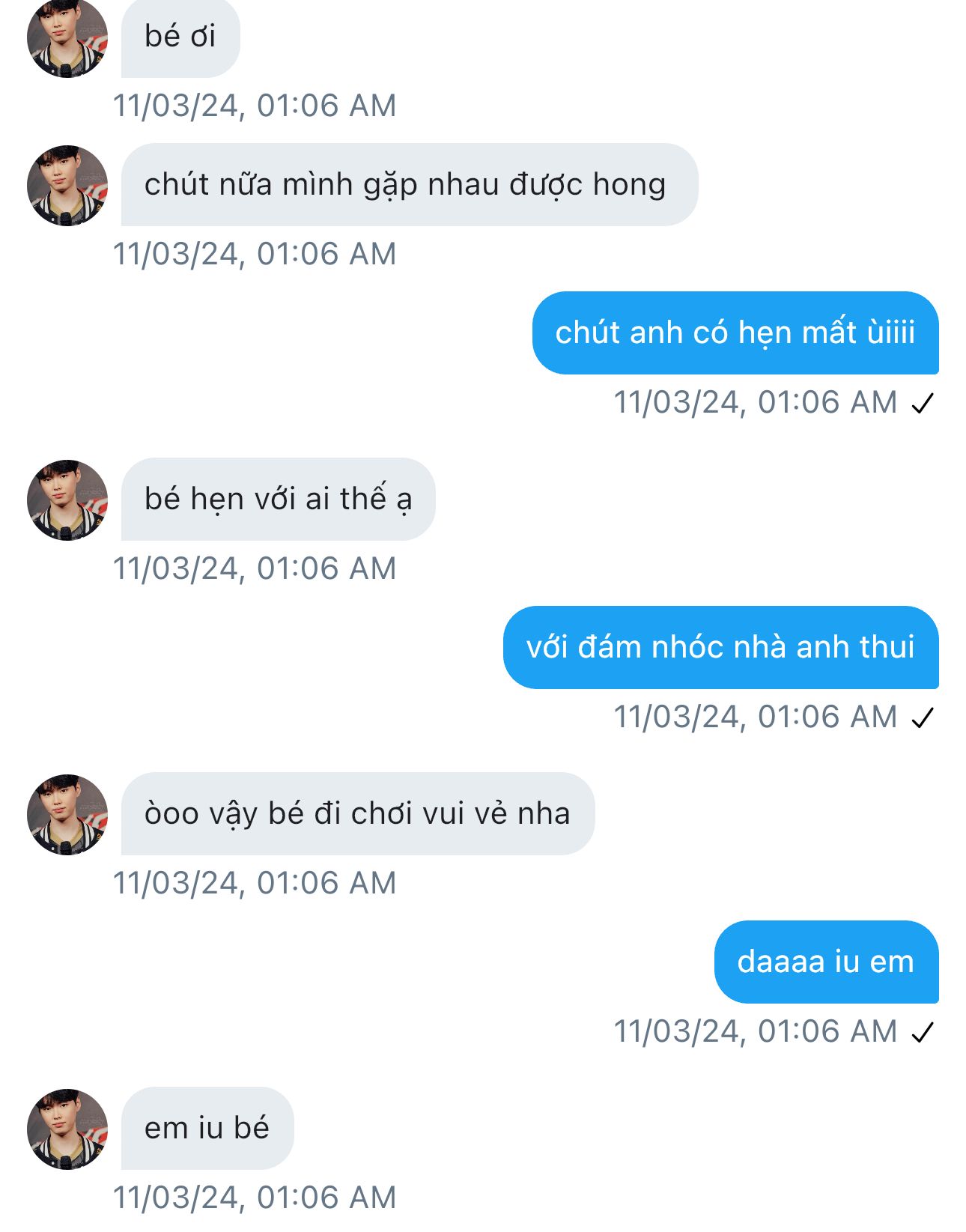Viewport: 966px width, 1232px height.
Task: Tap the timestamp below "em iu bé"
Action: (x=255, y=1198)
